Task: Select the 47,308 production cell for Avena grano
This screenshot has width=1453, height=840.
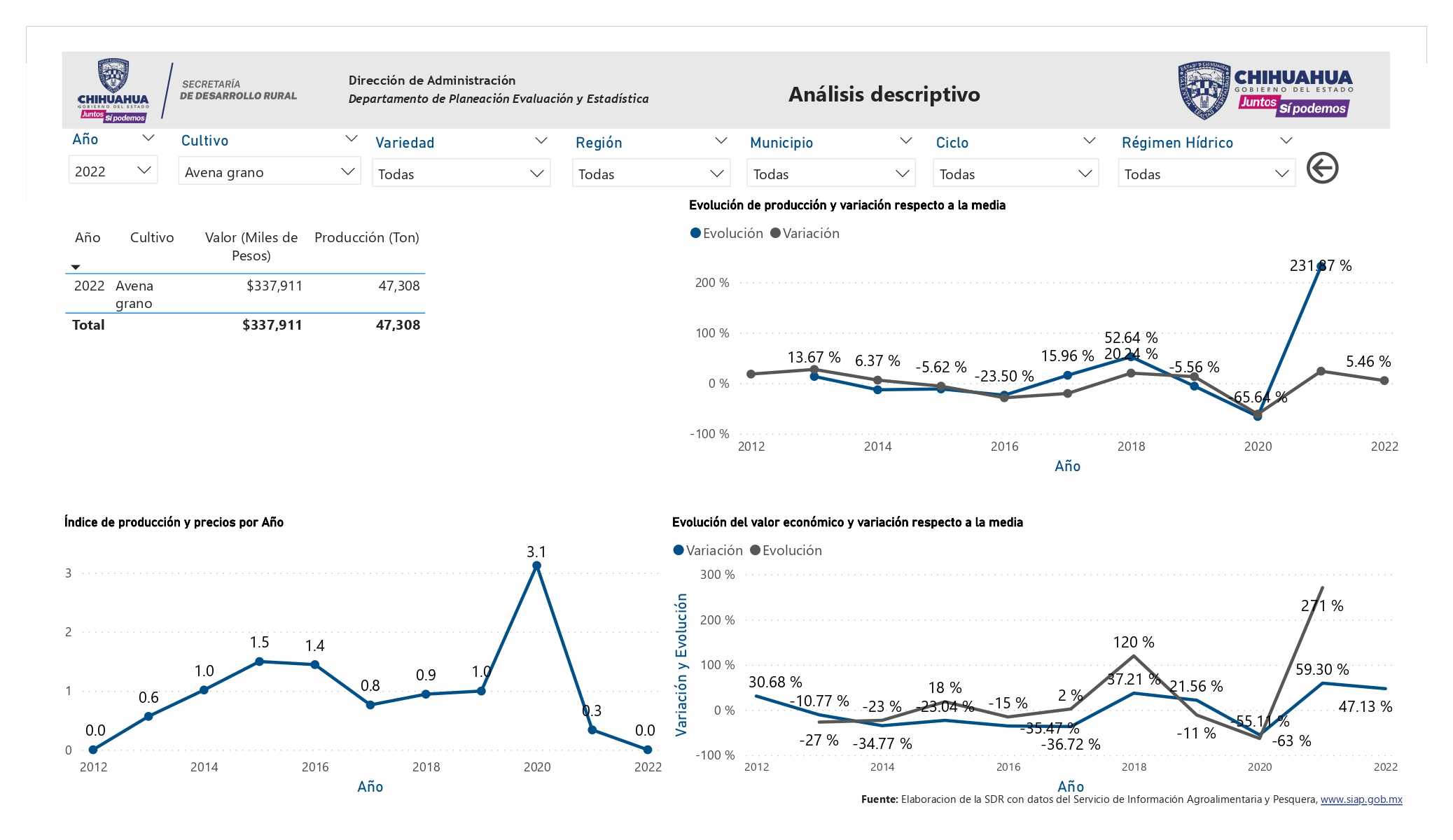Action: click(x=399, y=286)
